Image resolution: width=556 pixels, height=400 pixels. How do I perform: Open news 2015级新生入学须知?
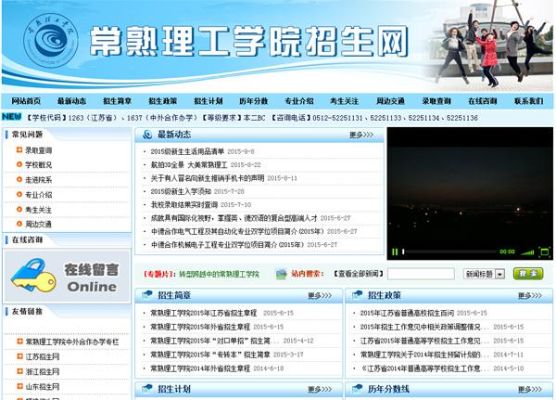[x=181, y=191]
